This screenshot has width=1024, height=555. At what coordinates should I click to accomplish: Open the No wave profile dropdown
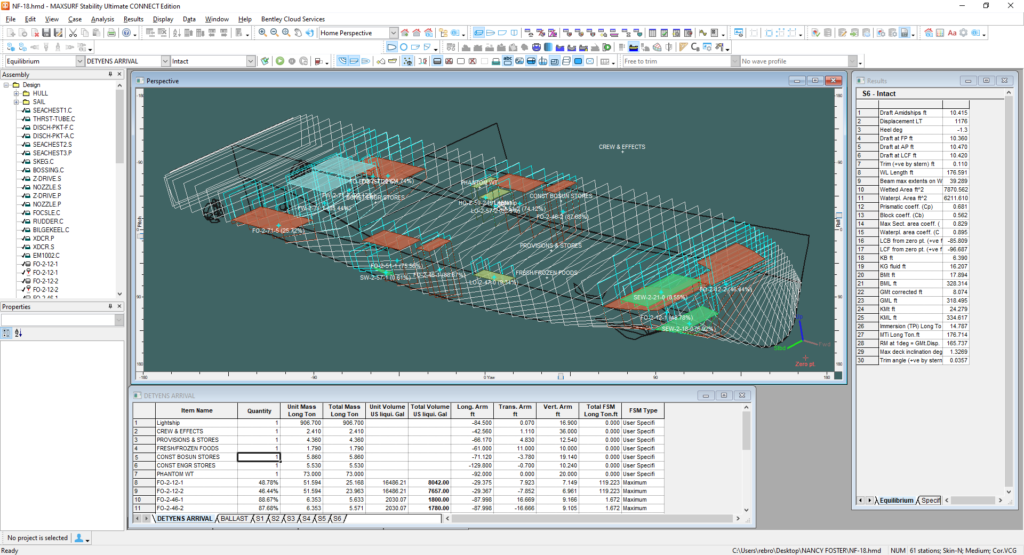tap(852, 61)
